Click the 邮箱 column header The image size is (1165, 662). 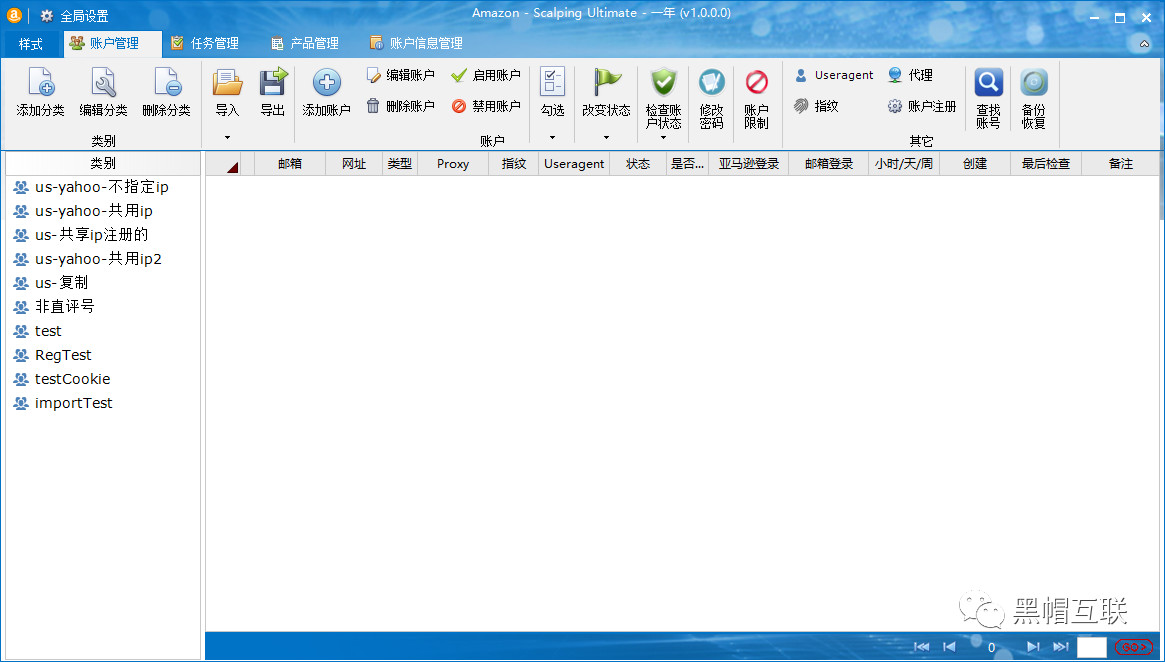pyautogui.click(x=290, y=163)
